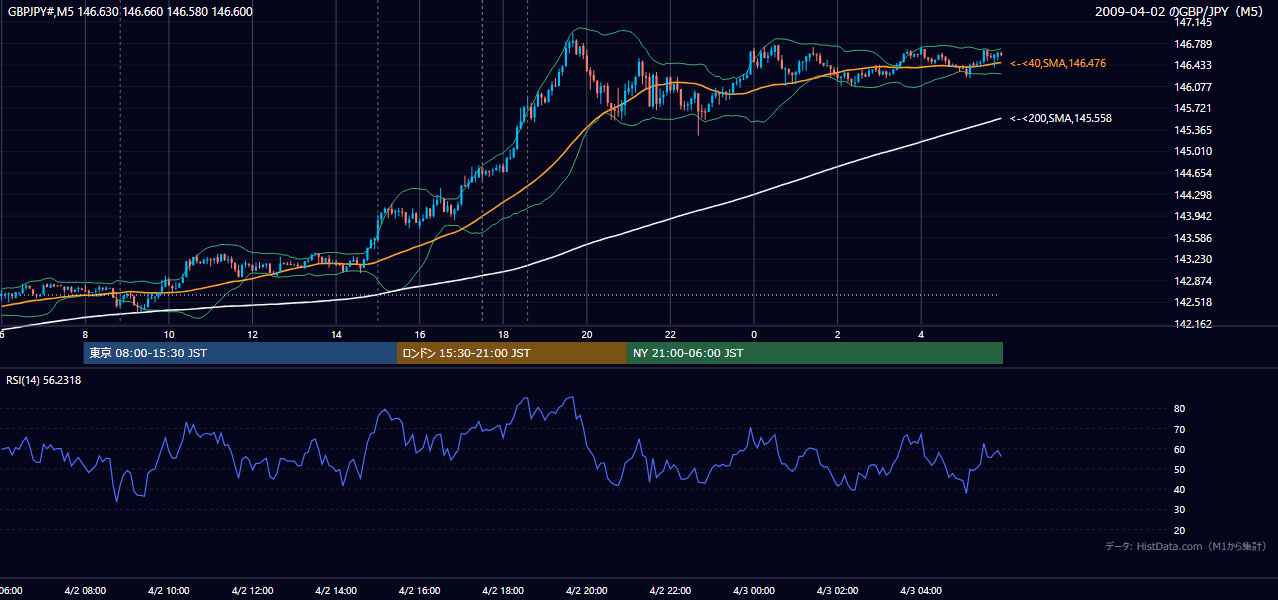Click the 4/3 02:00 time axis label
1278x600 pixels.
coord(837,591)
